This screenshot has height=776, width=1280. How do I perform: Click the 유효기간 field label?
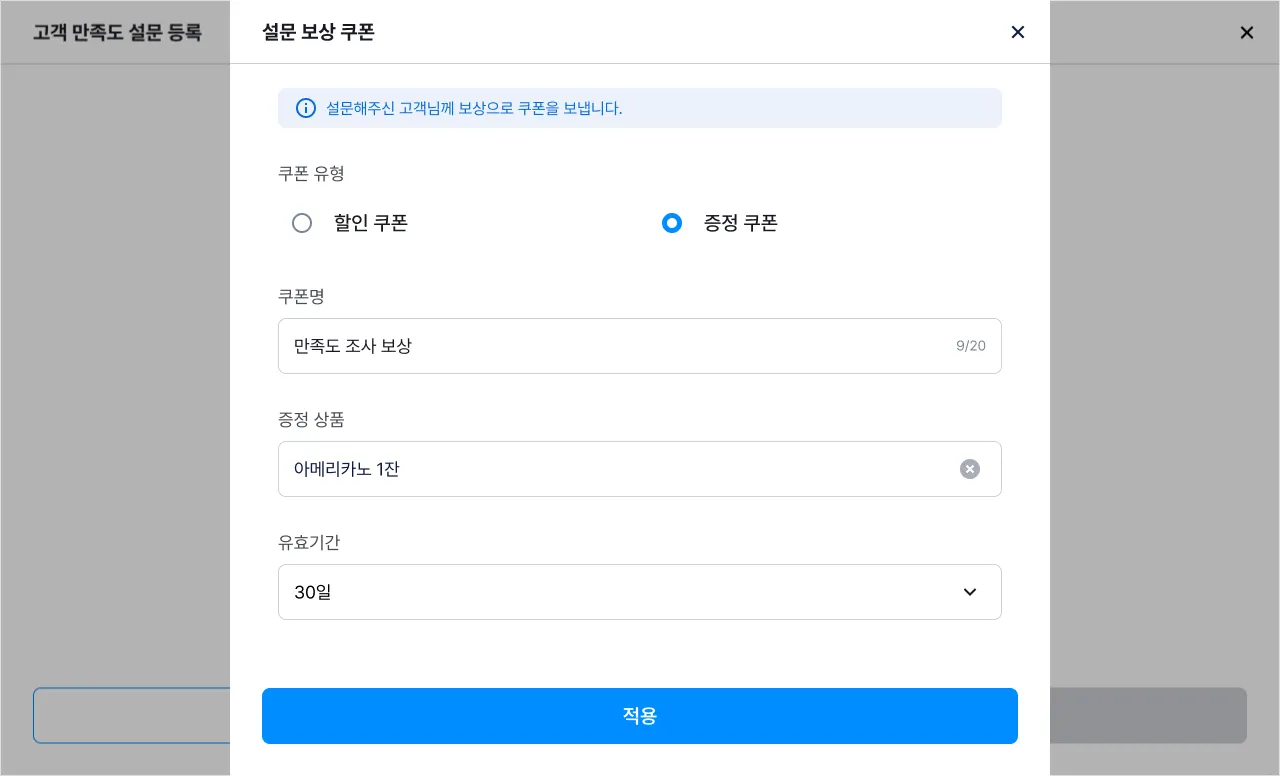click(x=309, y=542)
